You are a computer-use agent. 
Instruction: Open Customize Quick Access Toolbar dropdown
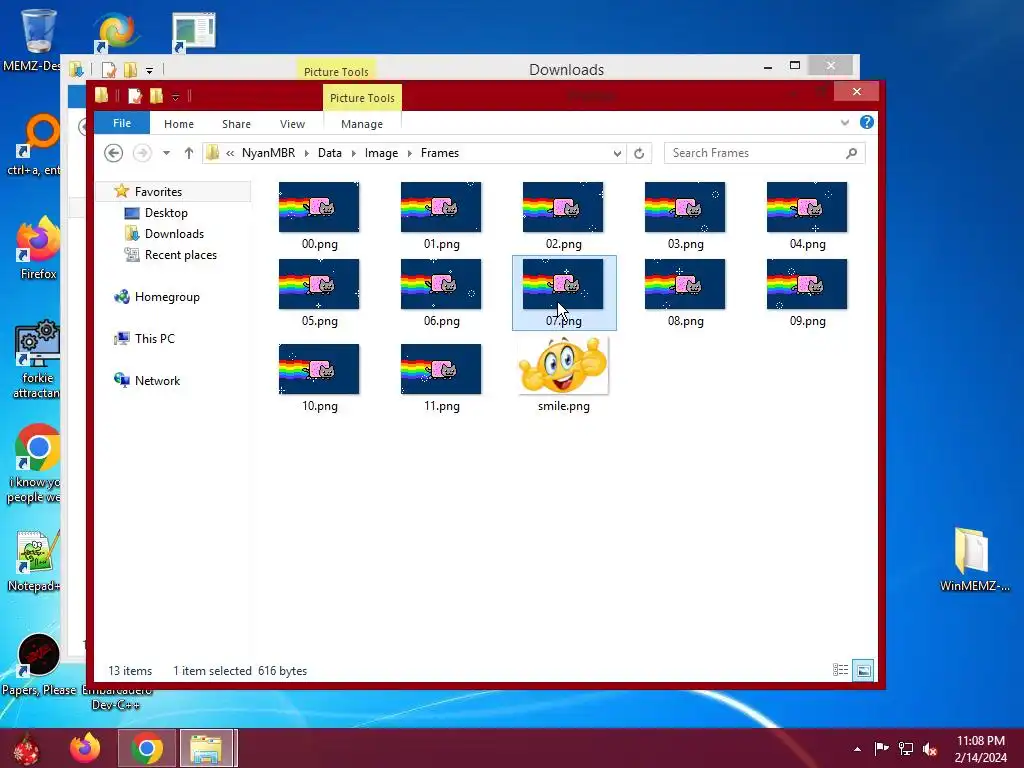[175, 97]
